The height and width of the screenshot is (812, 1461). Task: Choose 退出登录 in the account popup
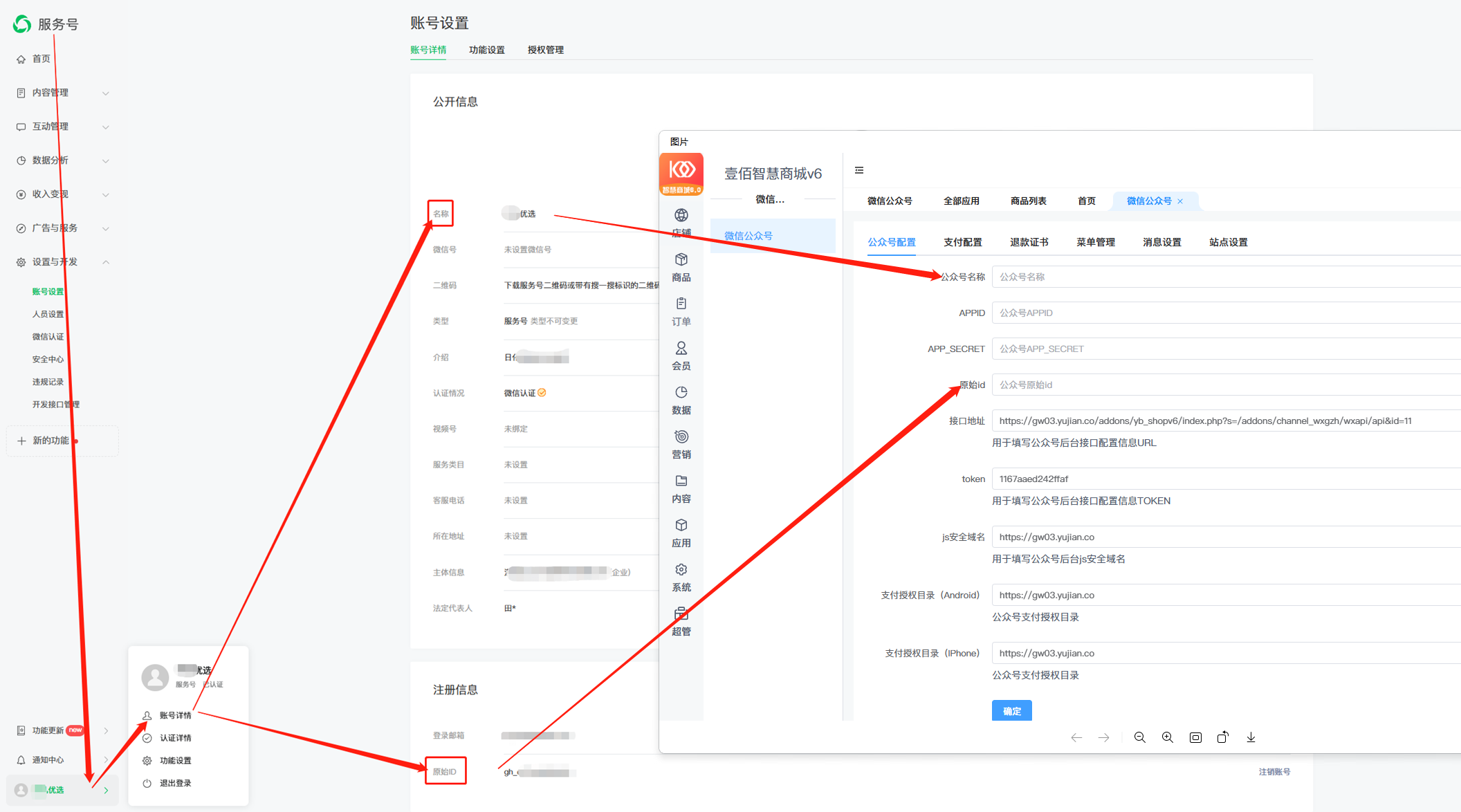(x=175, y=783)
